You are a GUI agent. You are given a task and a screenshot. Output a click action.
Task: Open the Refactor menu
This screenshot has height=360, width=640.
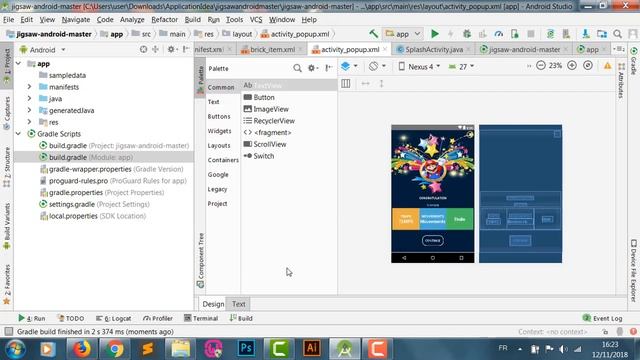[164, 20]
